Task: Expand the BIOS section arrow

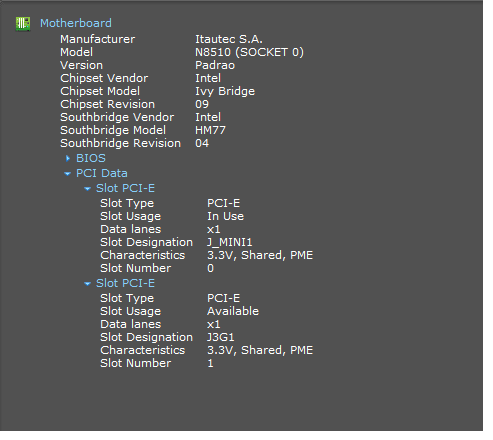Action: (68, 158)
